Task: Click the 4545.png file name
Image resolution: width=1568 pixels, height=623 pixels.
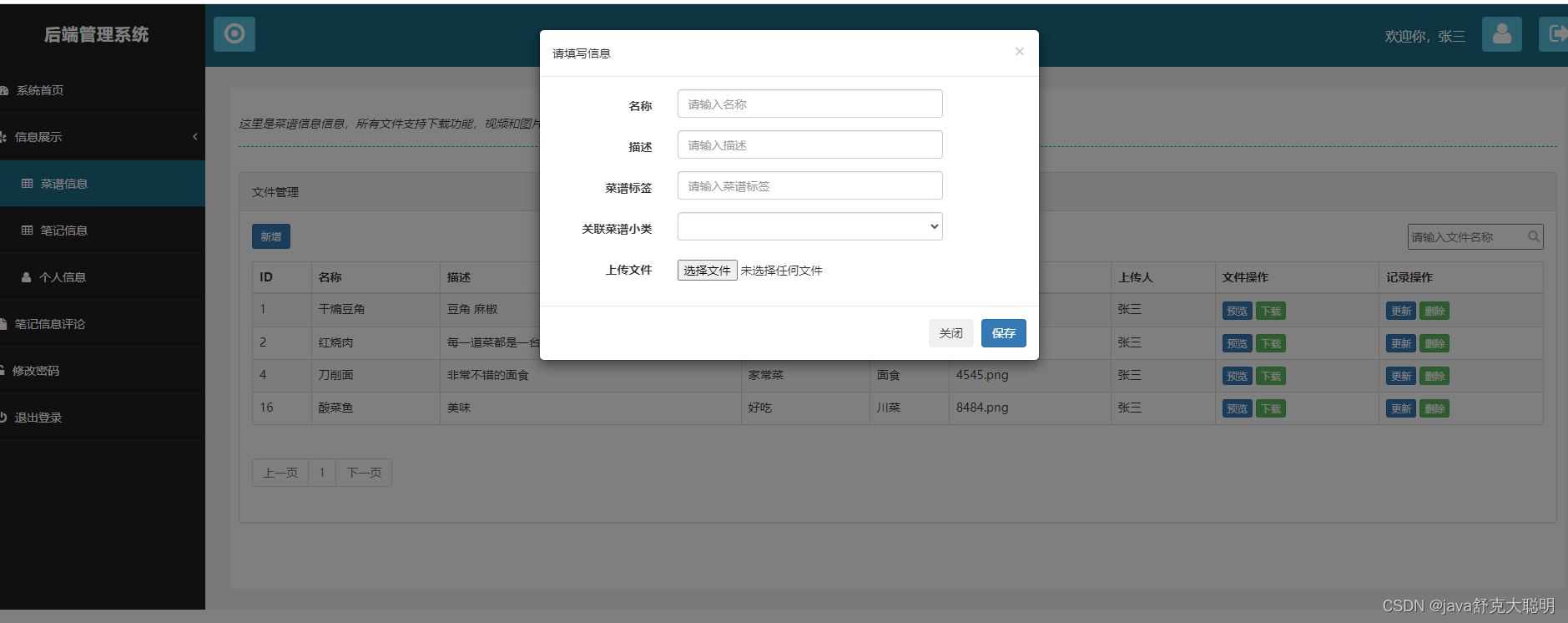Action: click(x=982, y=375)
